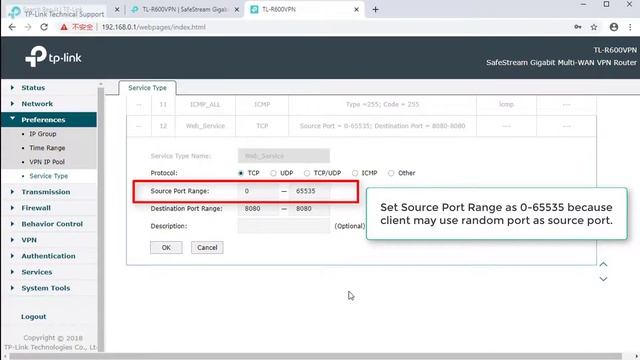The width and height of the screenshot is (640, 360).
Task: Click destination port start field 8080
Action: (258, 209)
